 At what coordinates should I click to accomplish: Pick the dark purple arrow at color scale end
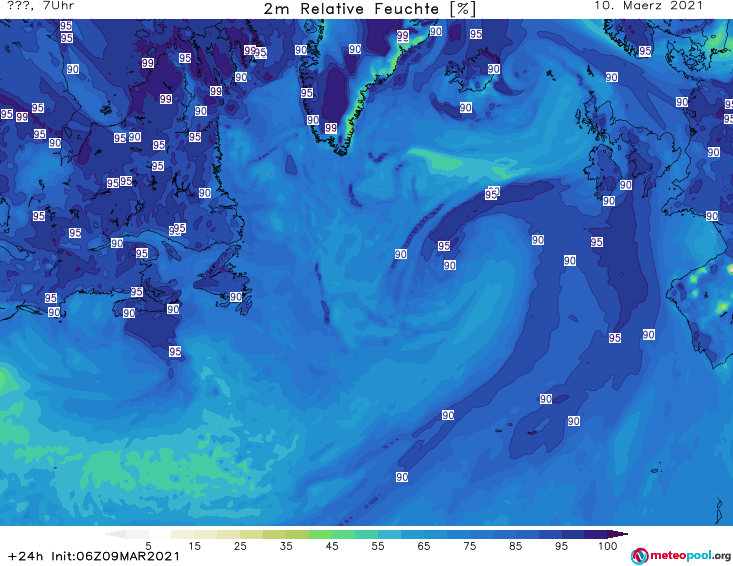tap(618, 534)
